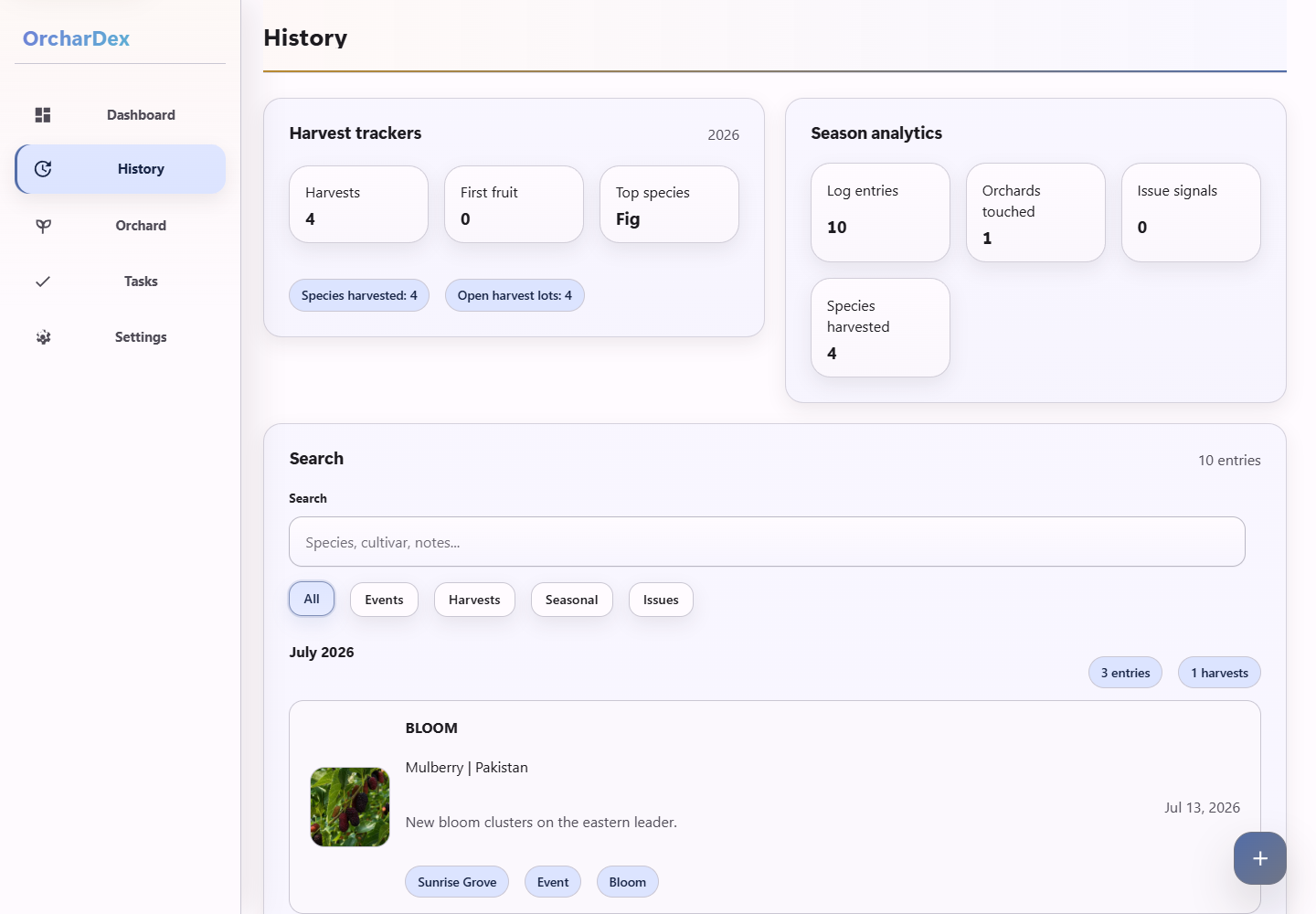
Task: Click the Season analytics heading
Action: pyautogui.click(x=876, y=133)
